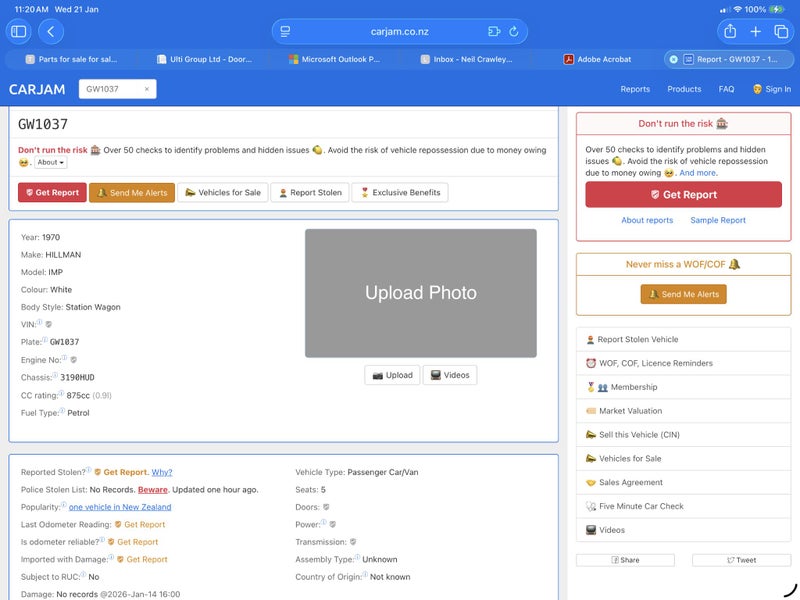Viewport: 800px width, 600px height.
Task: Select Market Valuation in the sidebar list
Action: pyautogui.click(x=630, y=411)
